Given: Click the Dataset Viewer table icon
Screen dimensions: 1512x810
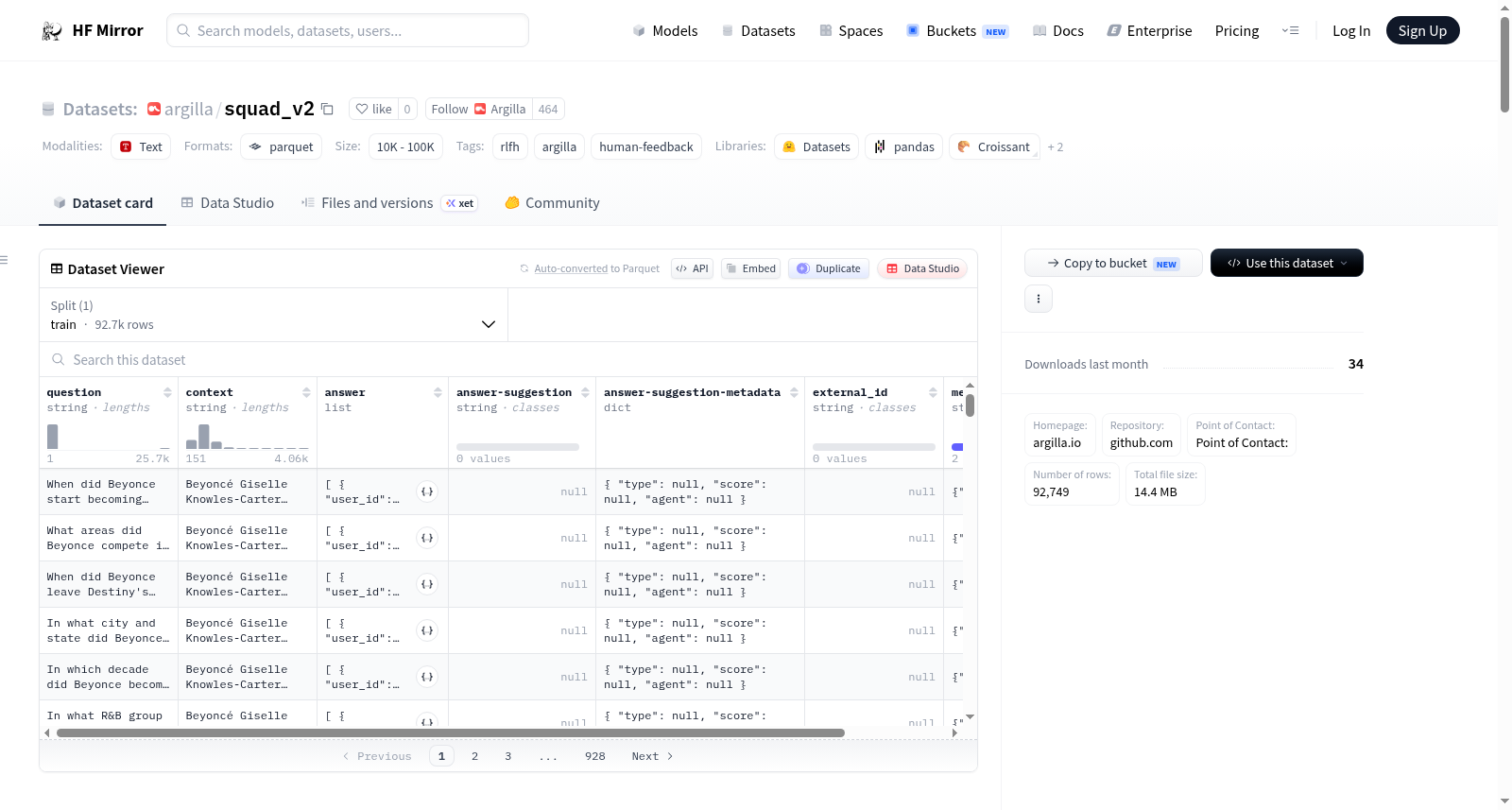Looking at the screenshot, I should 57,269.
